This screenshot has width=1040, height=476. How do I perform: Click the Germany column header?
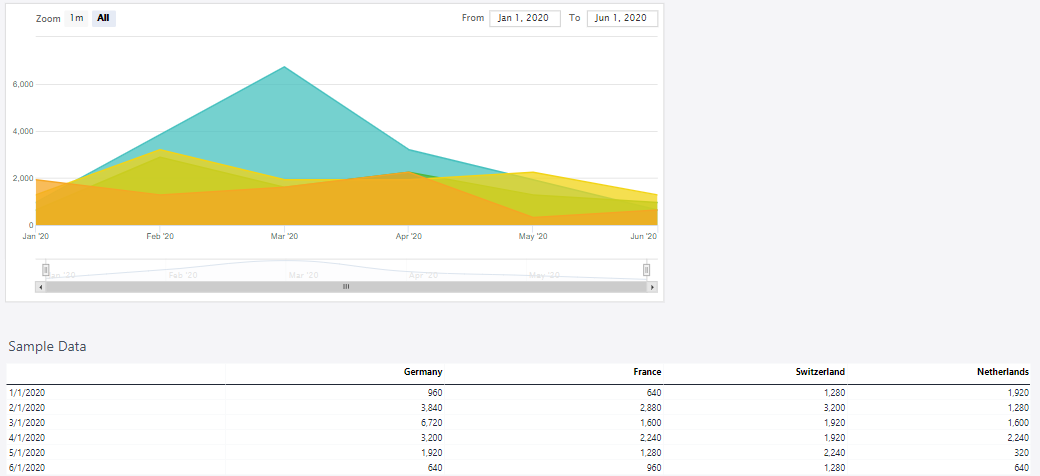422,372
